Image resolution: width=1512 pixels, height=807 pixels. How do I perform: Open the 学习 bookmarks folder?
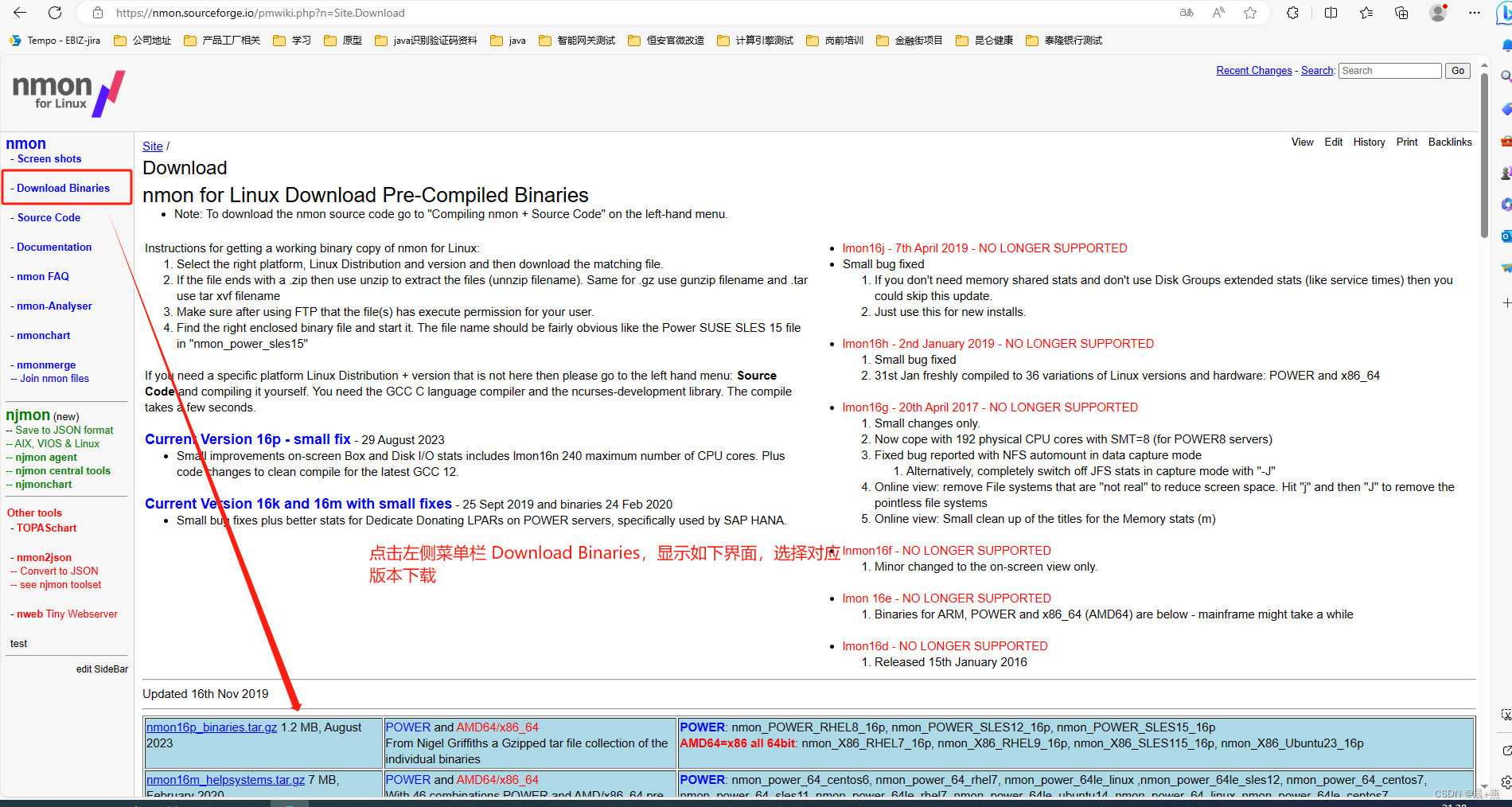(x=292, y=41)
